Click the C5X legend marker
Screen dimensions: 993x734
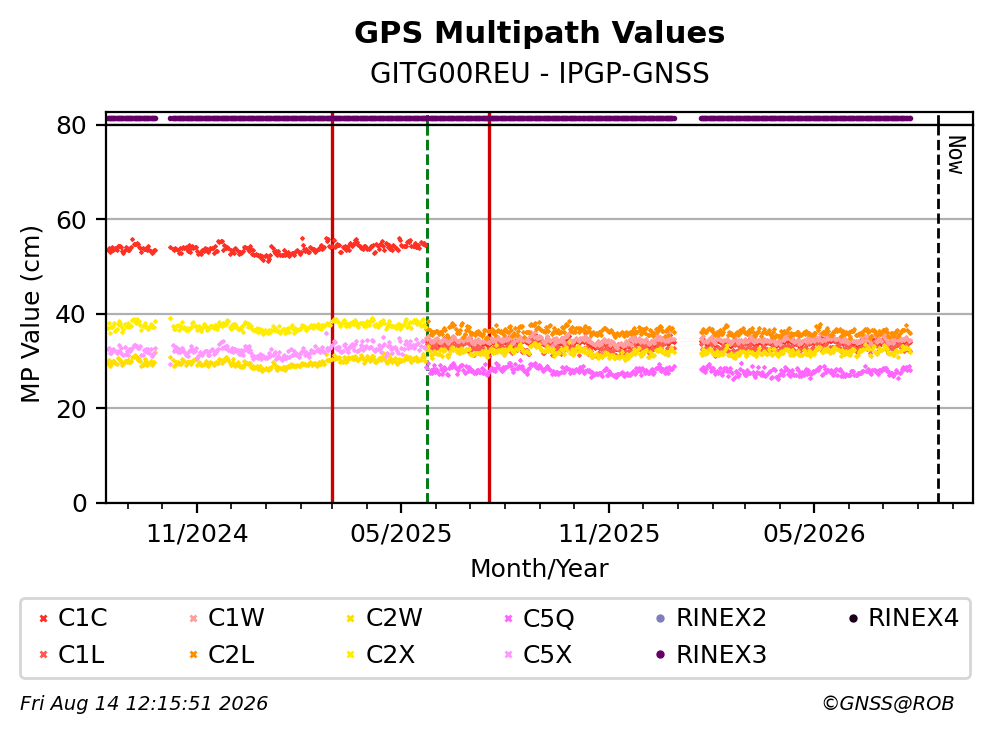(x=508, y=655)
